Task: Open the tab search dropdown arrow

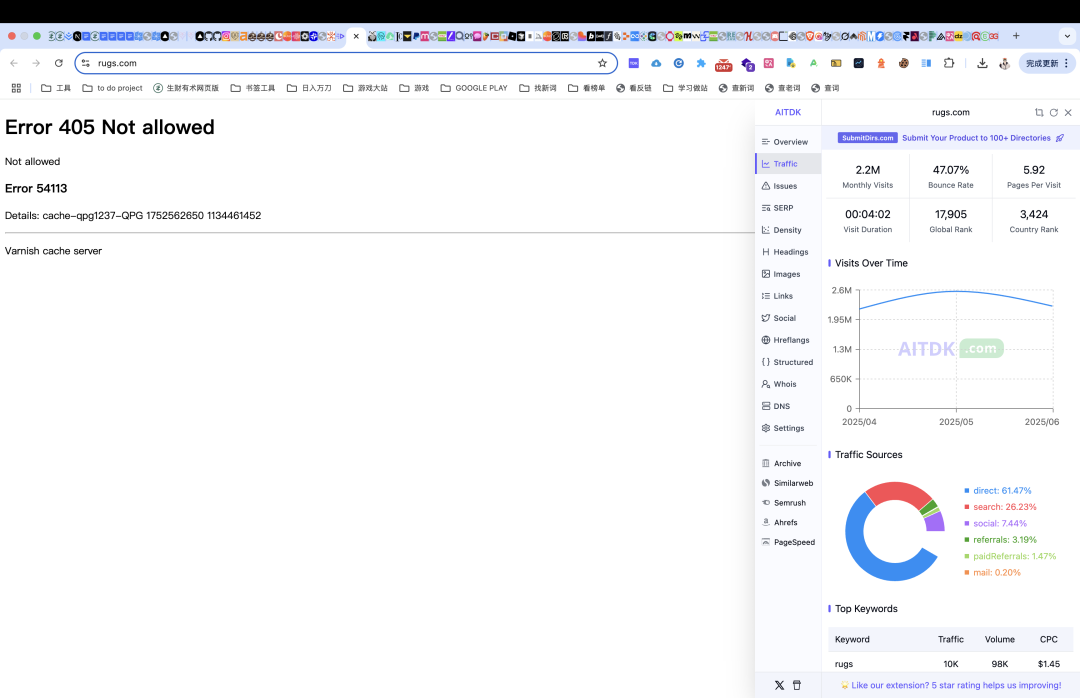Action: click(1068, 36)
